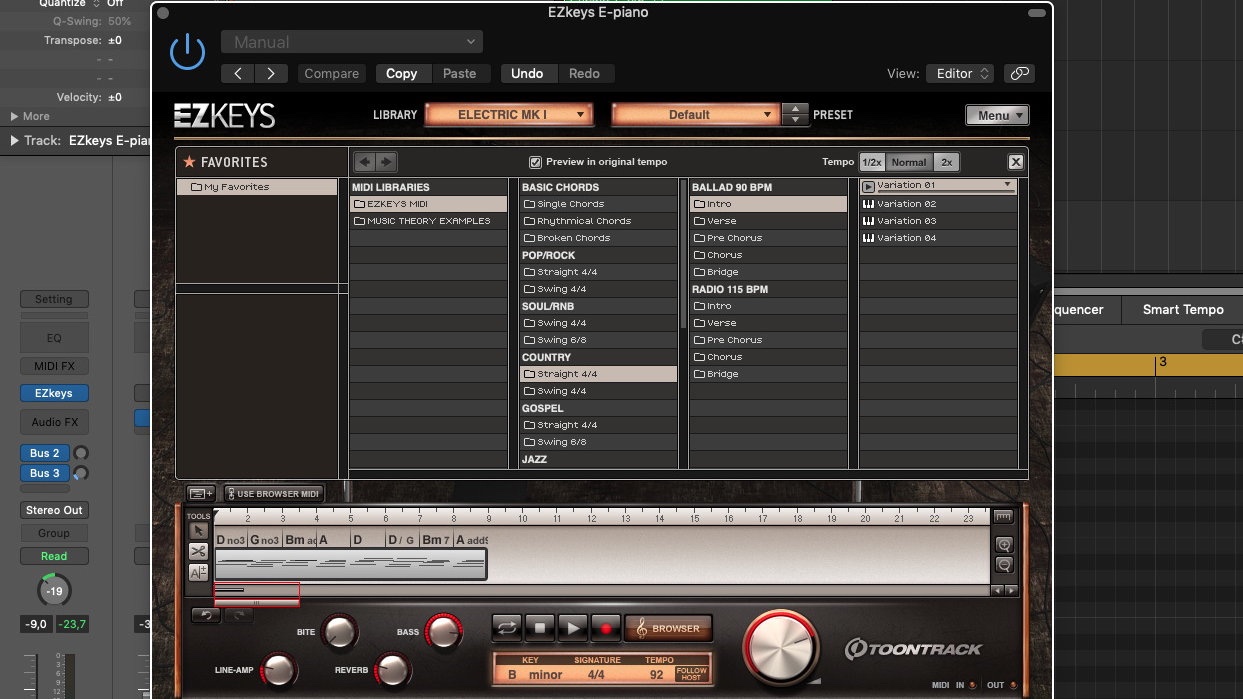
Task: Open the EZkeys Menu
Action: tap(997, 115)
